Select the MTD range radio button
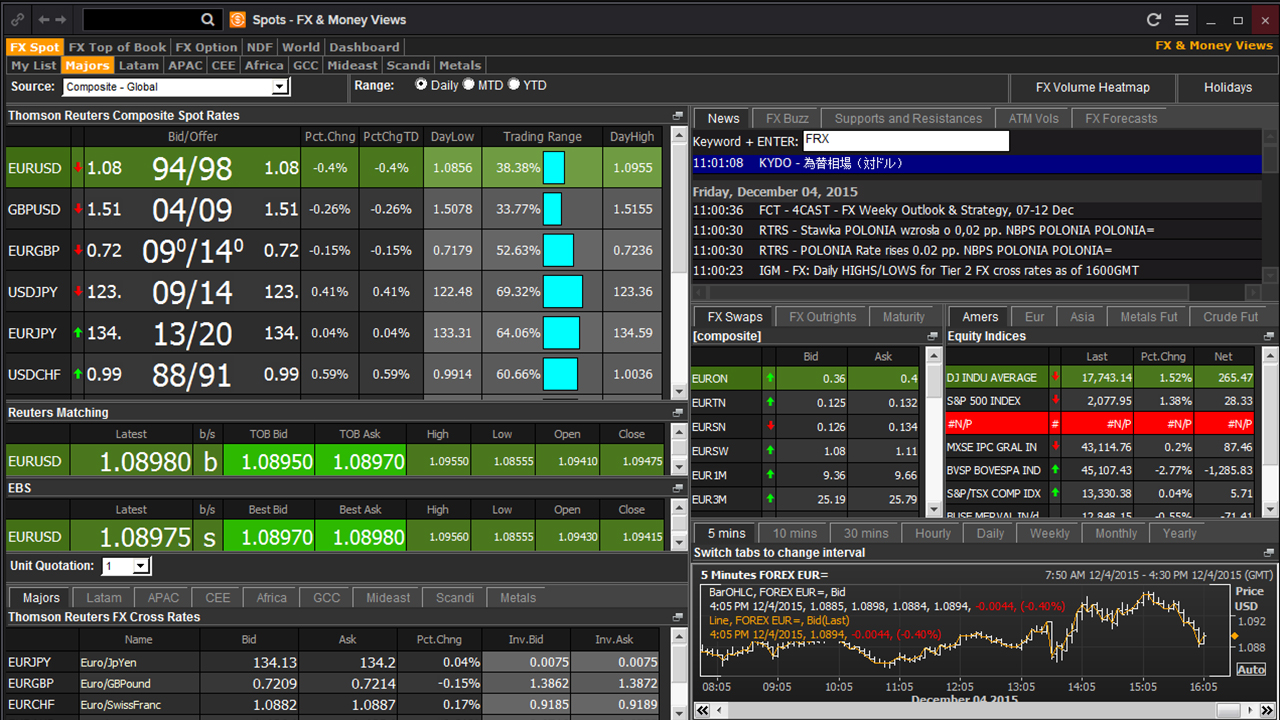 (467, 85)
